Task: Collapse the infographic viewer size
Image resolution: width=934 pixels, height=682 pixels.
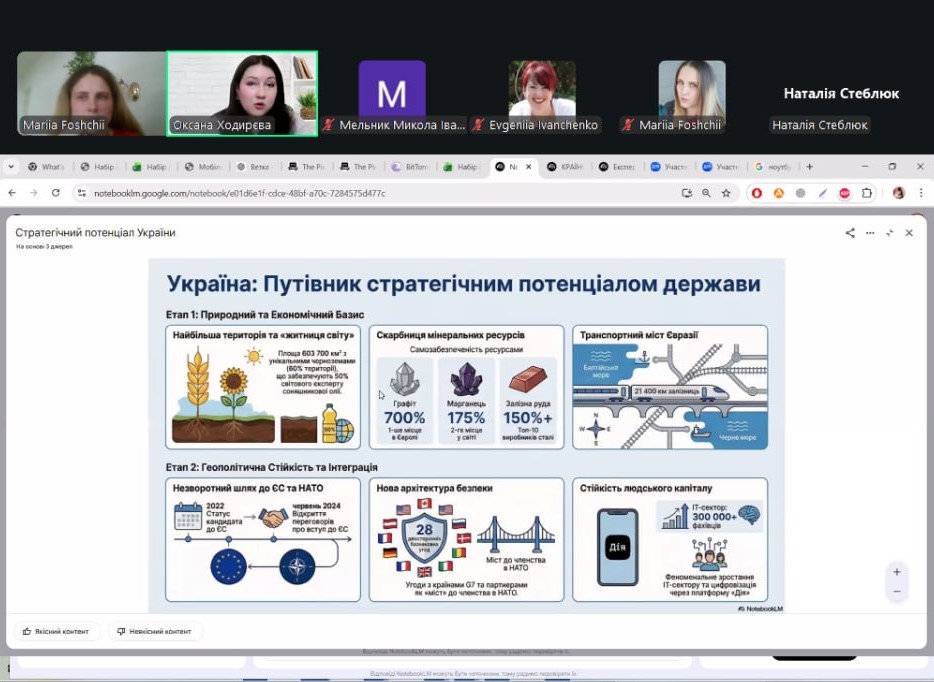Action: tap(890, 233)
